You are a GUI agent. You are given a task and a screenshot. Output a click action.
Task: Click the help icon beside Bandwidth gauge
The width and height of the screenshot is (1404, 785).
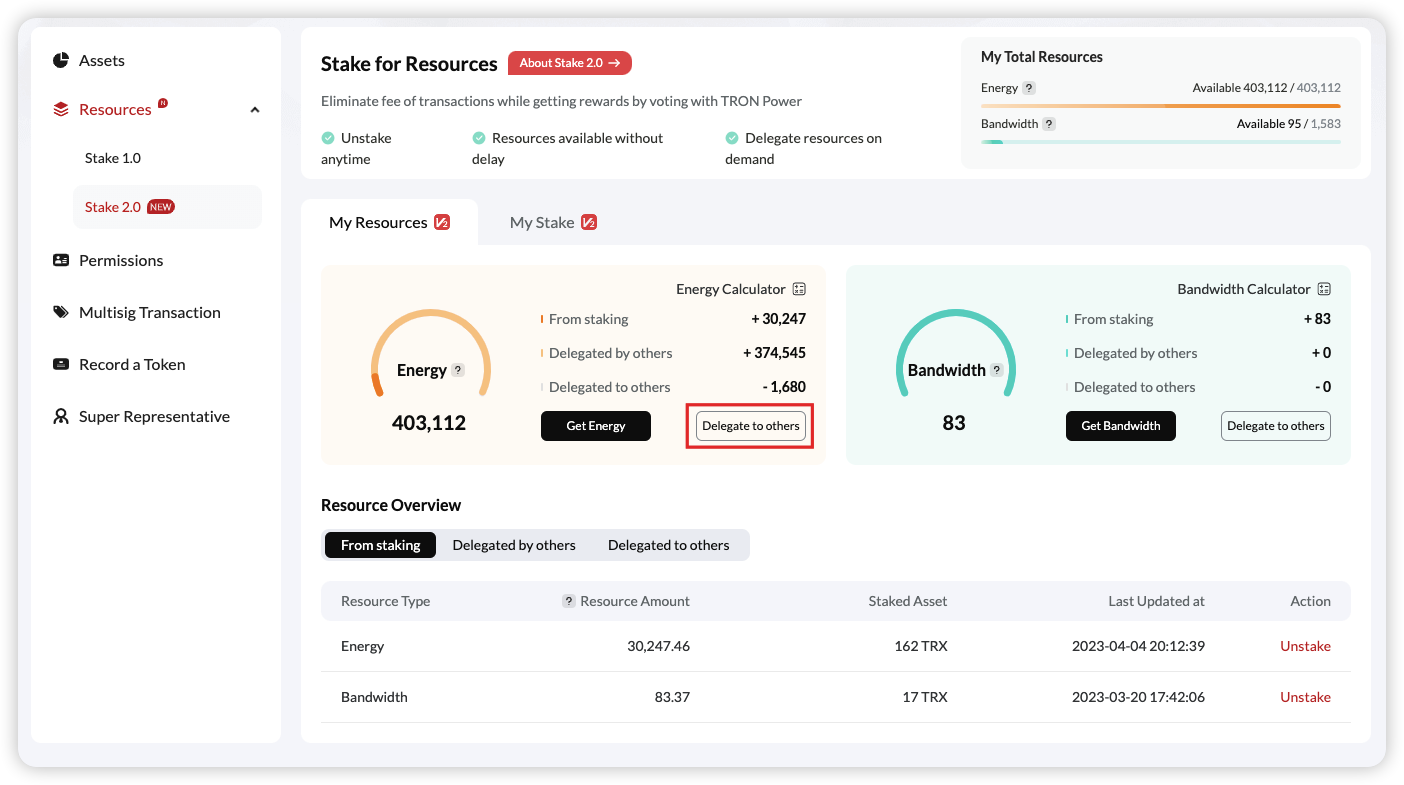pyautogui.click(x=996, y=370)
